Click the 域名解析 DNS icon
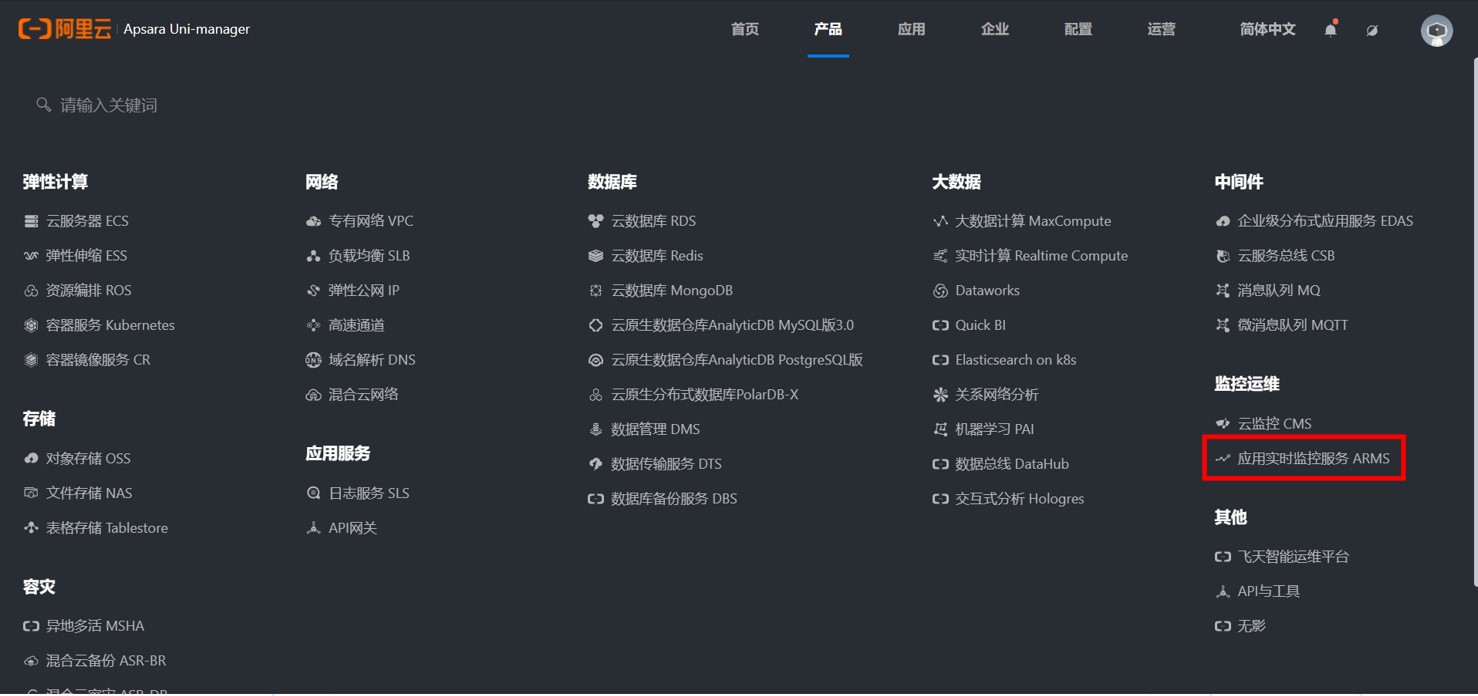 [x=313, y=360]
